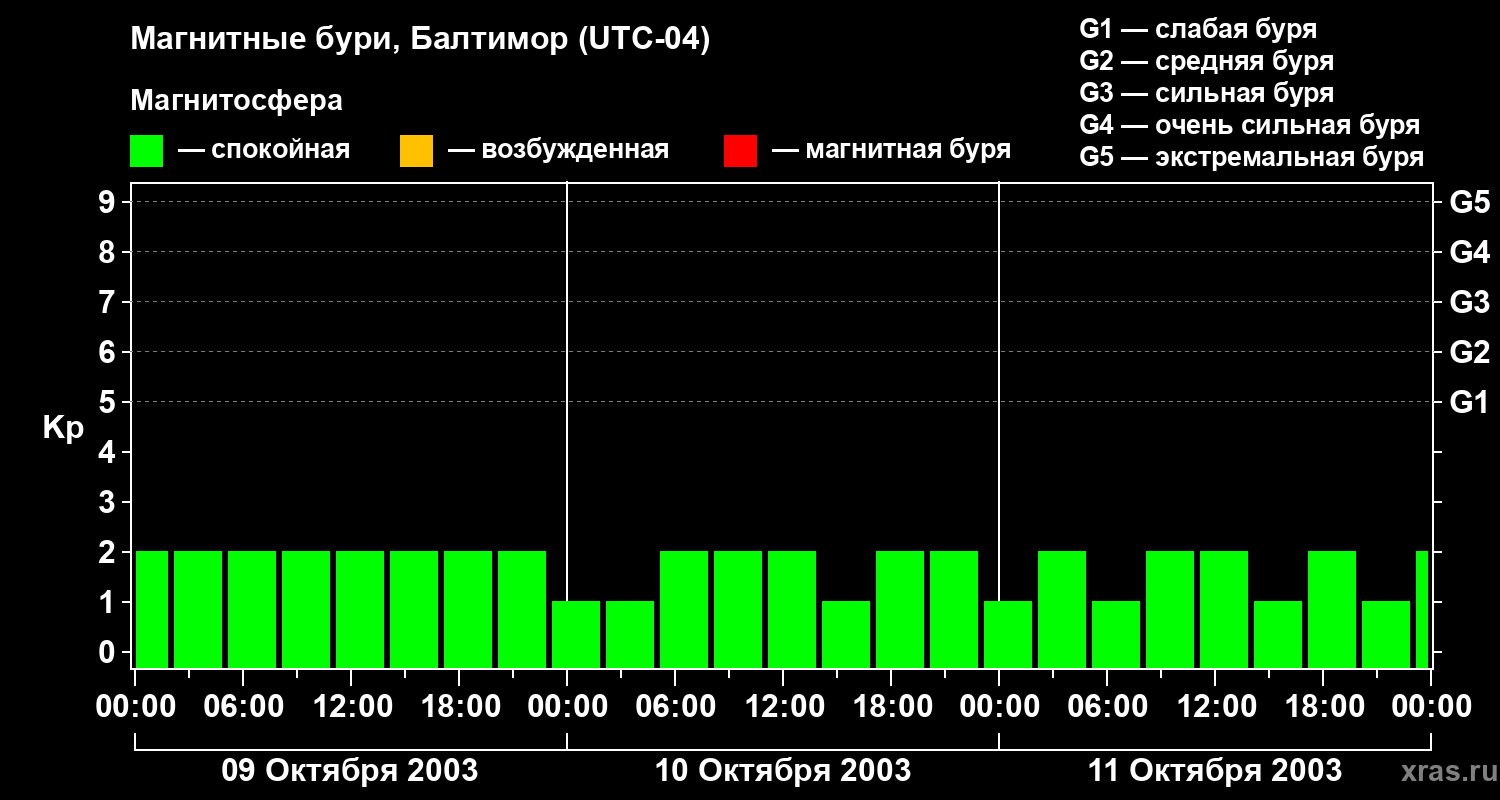This screenshot has width=1500, height=800.
Task: Click the green 'спокойная' legend swatch
Action: [x=146, y=151]
